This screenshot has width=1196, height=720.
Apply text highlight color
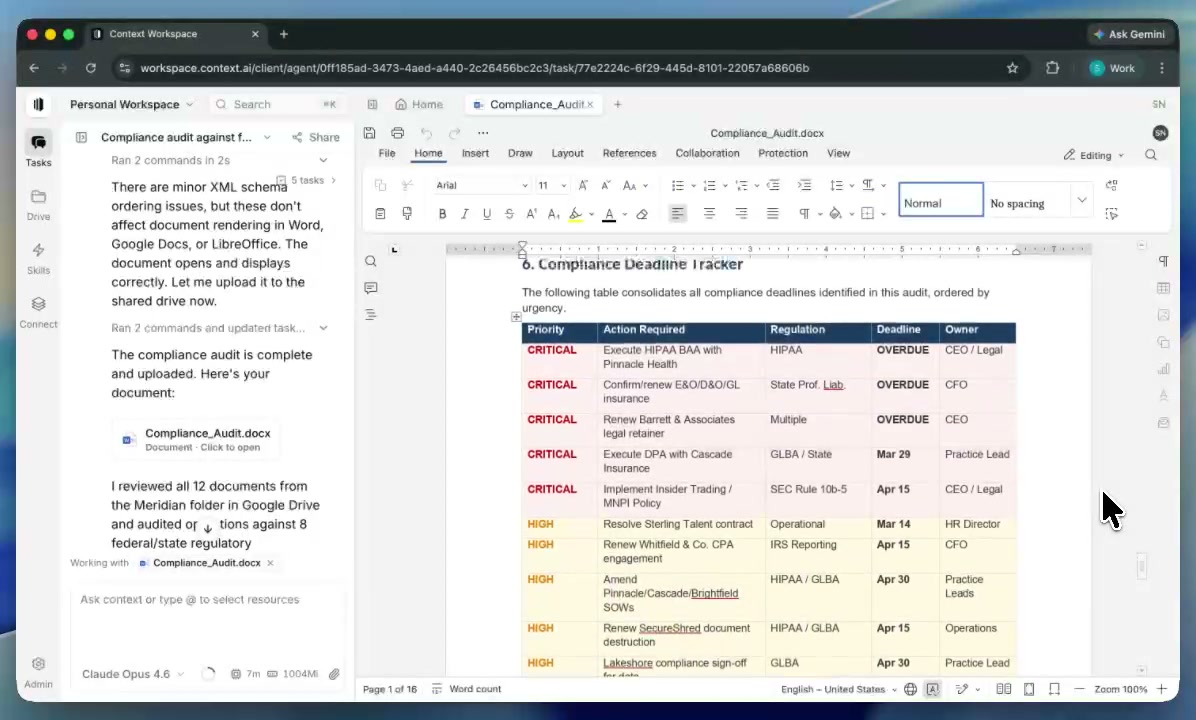pyautogui.click(x=576, y=214)
